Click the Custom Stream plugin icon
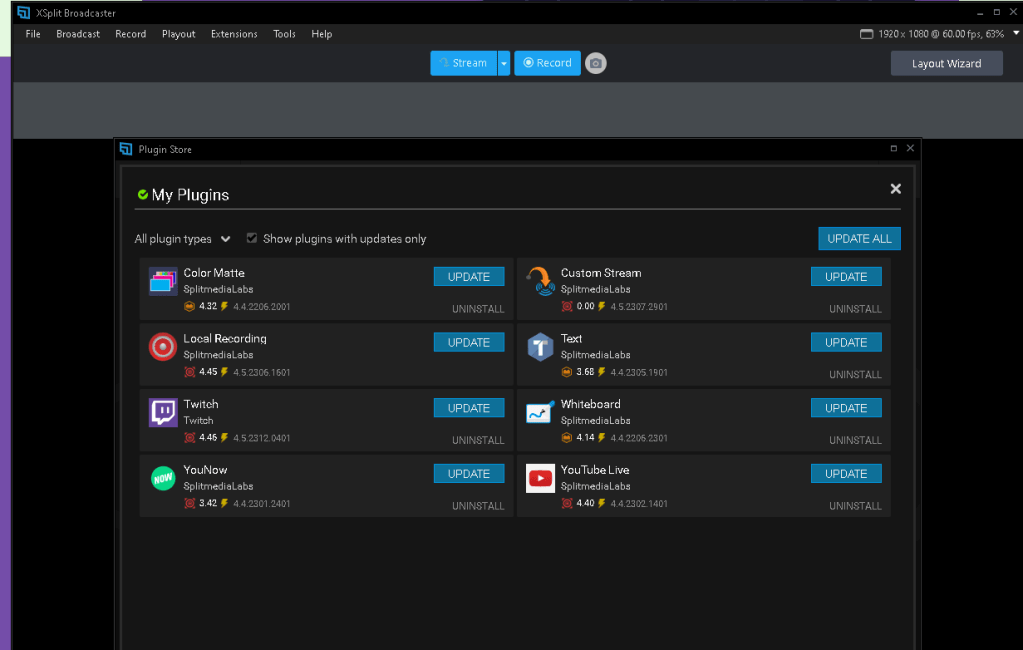Viewport: 1023px width, 650px height. 540,281
